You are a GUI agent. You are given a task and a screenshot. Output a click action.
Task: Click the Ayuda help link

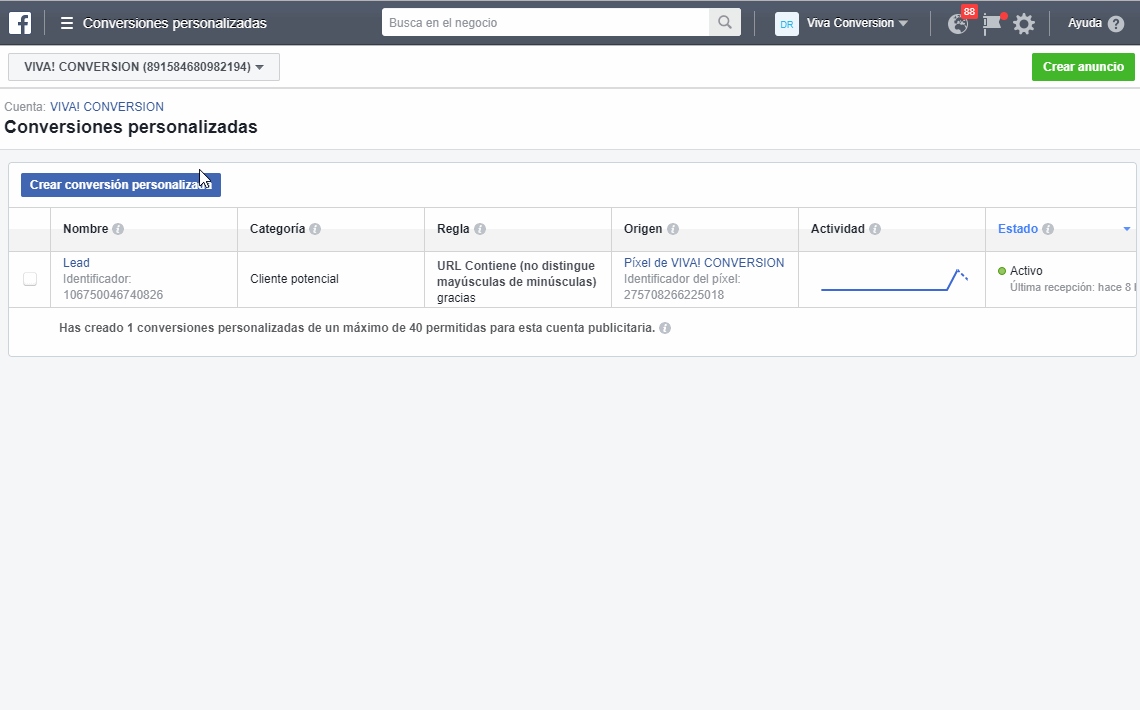[x=1085, y=23]
